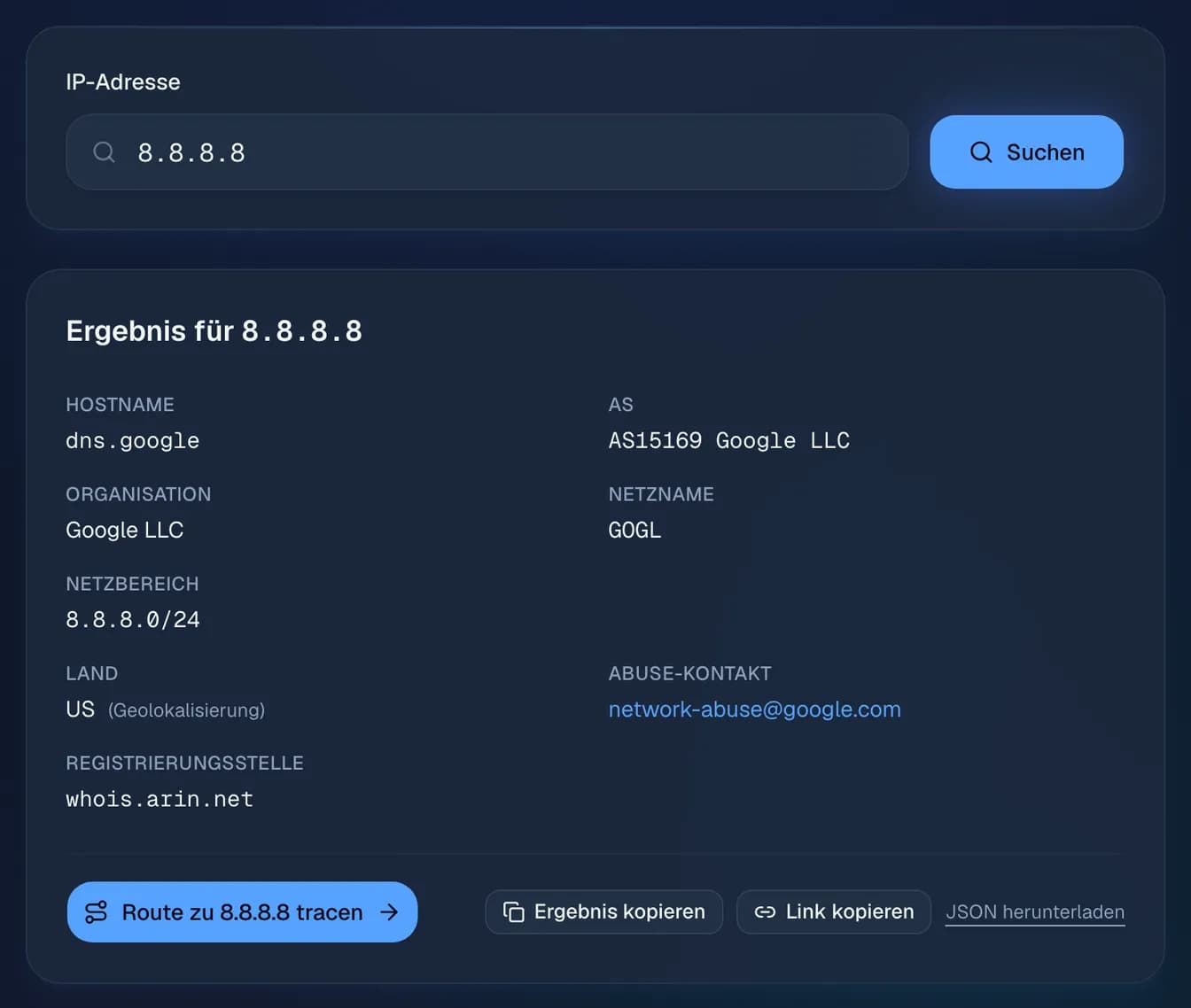Click the magnifier icon in the IP input

104,152
